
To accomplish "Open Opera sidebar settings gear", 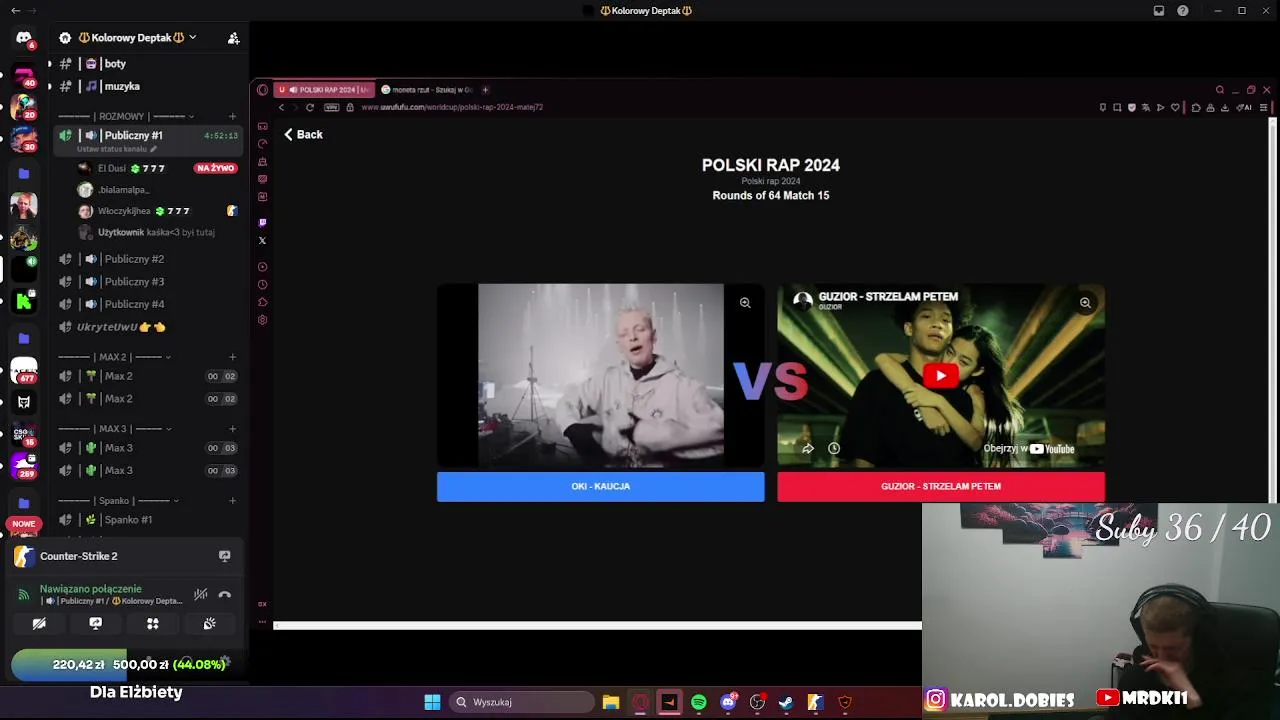I will tap(262, 320).
